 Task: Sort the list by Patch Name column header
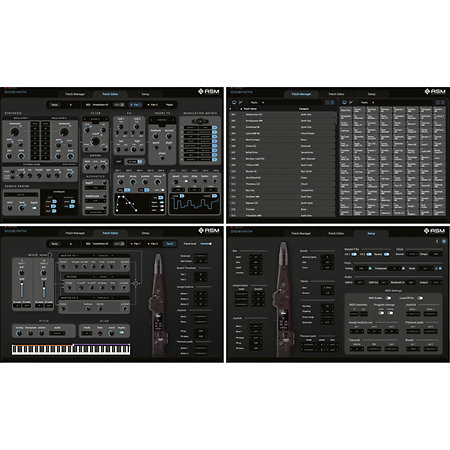[250, 109]
